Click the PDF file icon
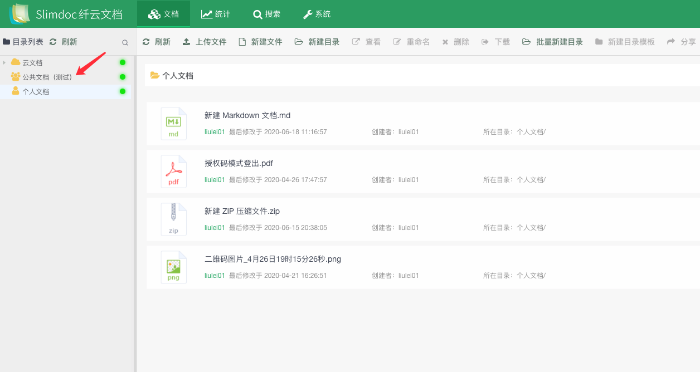The image size is (700, 372). pyautogui.click(x=174, y=171)
